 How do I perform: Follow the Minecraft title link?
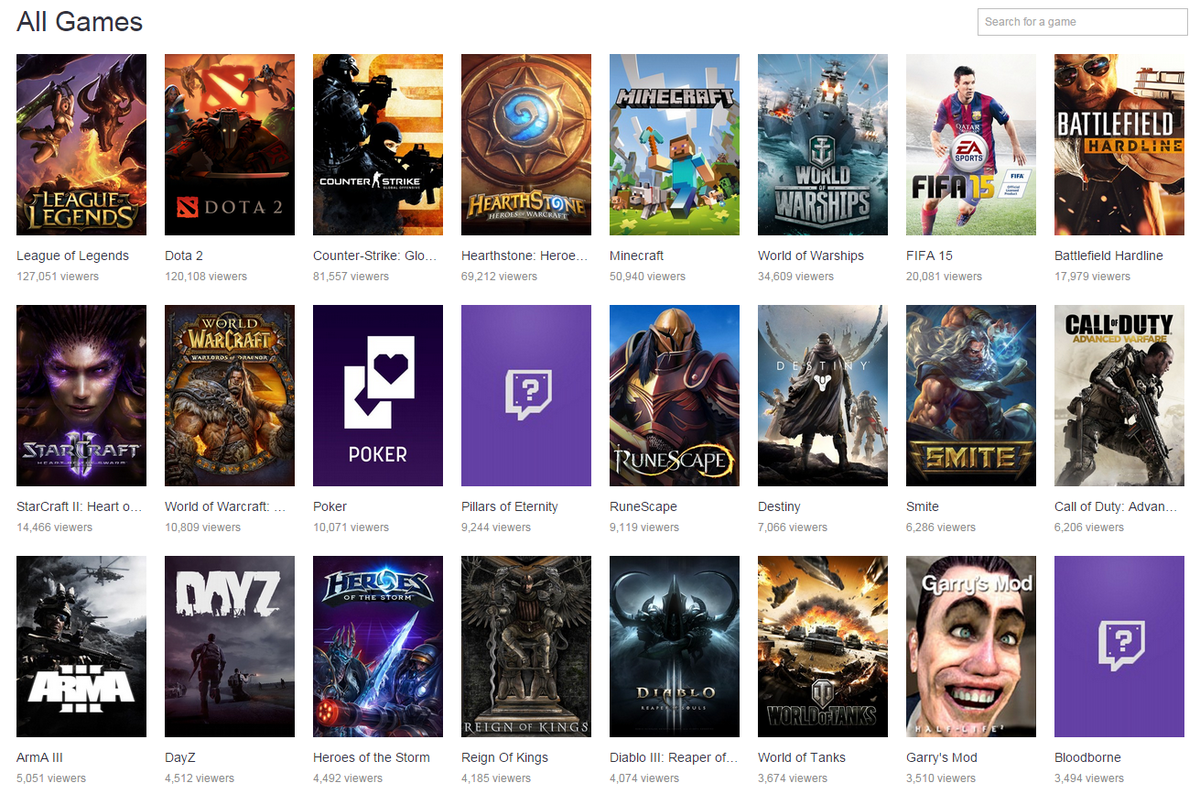(637, 256)
